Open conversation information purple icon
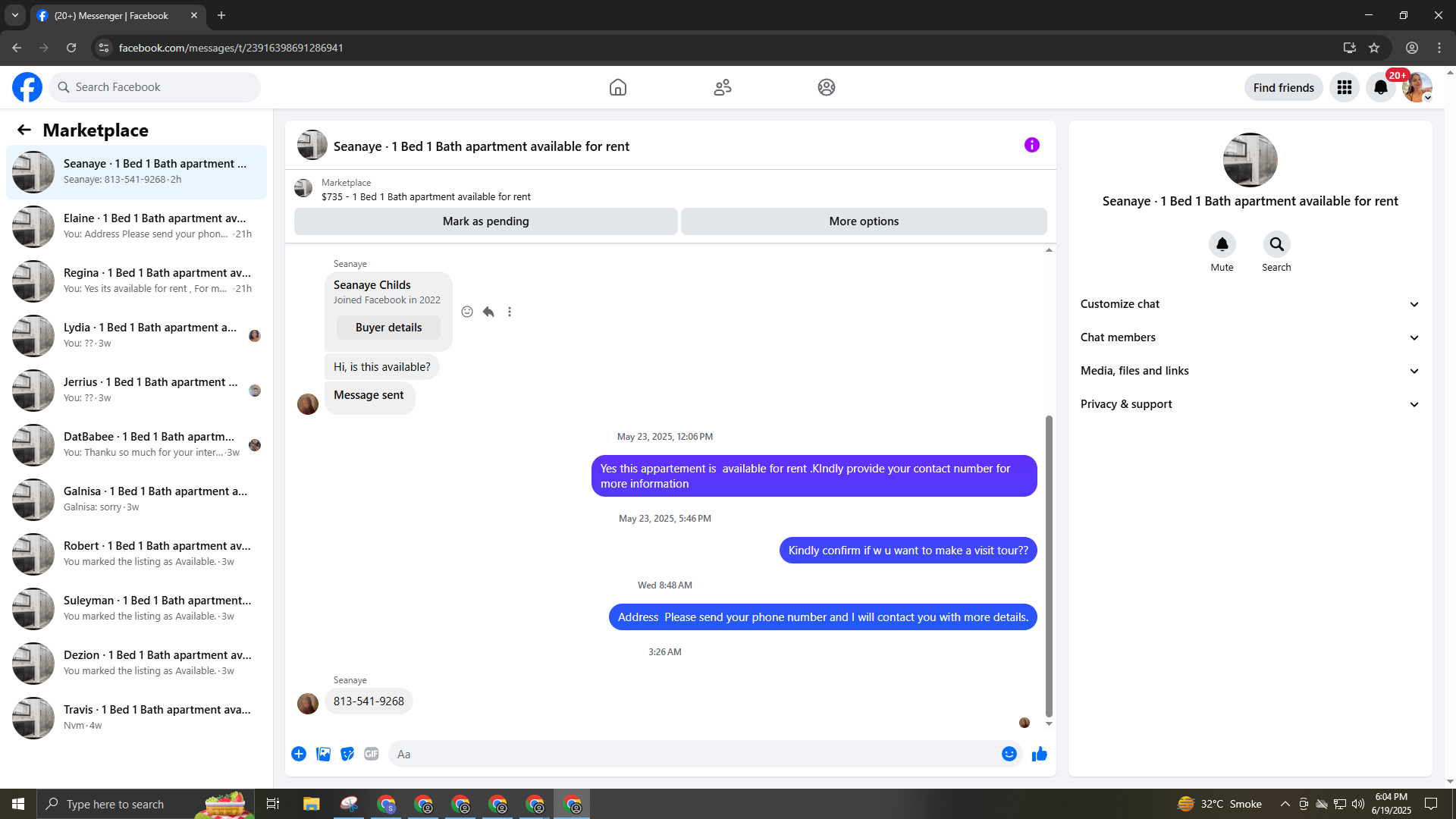 point(1032,145)
